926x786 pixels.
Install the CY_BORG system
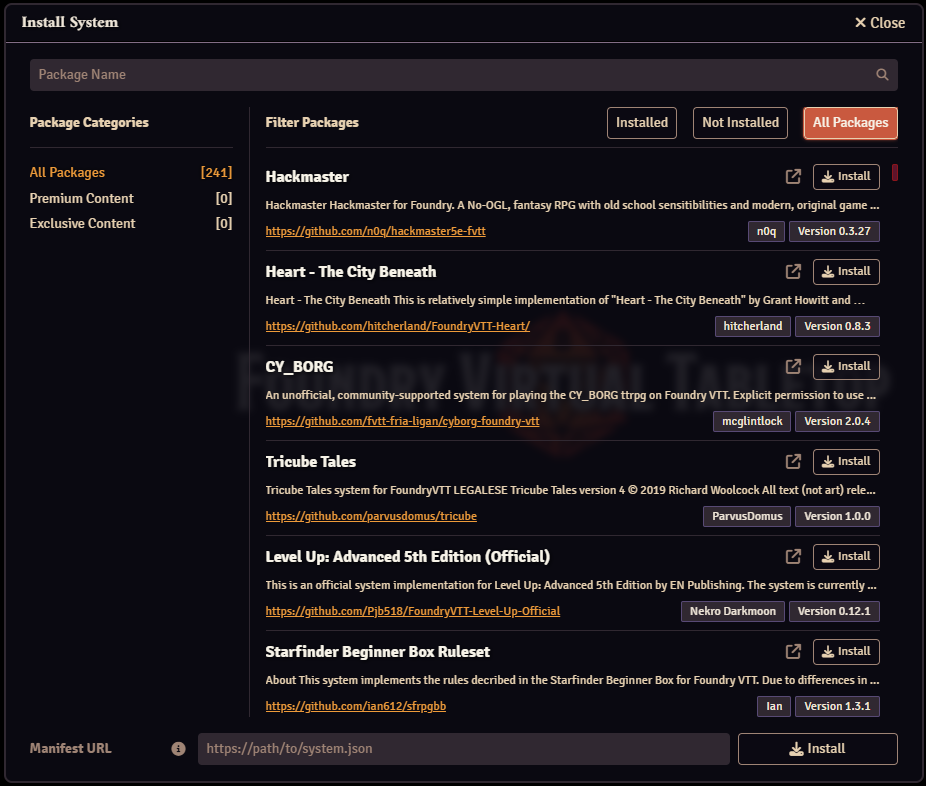(846, 367)
